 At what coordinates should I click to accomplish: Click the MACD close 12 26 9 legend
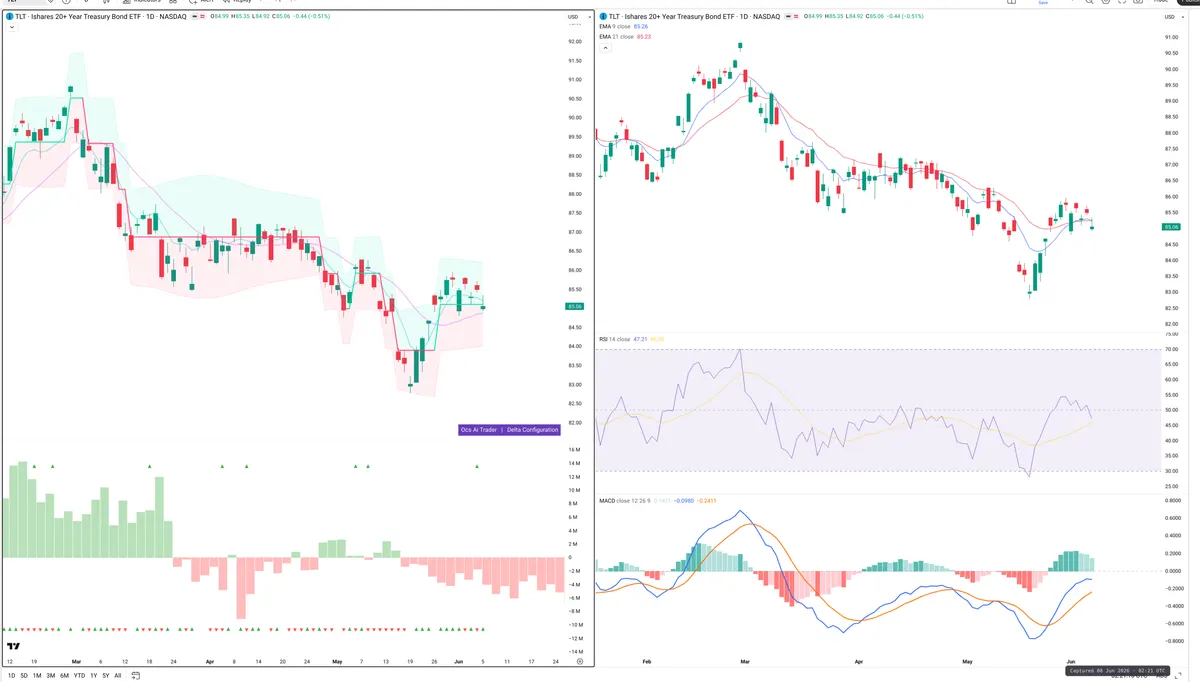click(x=624, y=500)
